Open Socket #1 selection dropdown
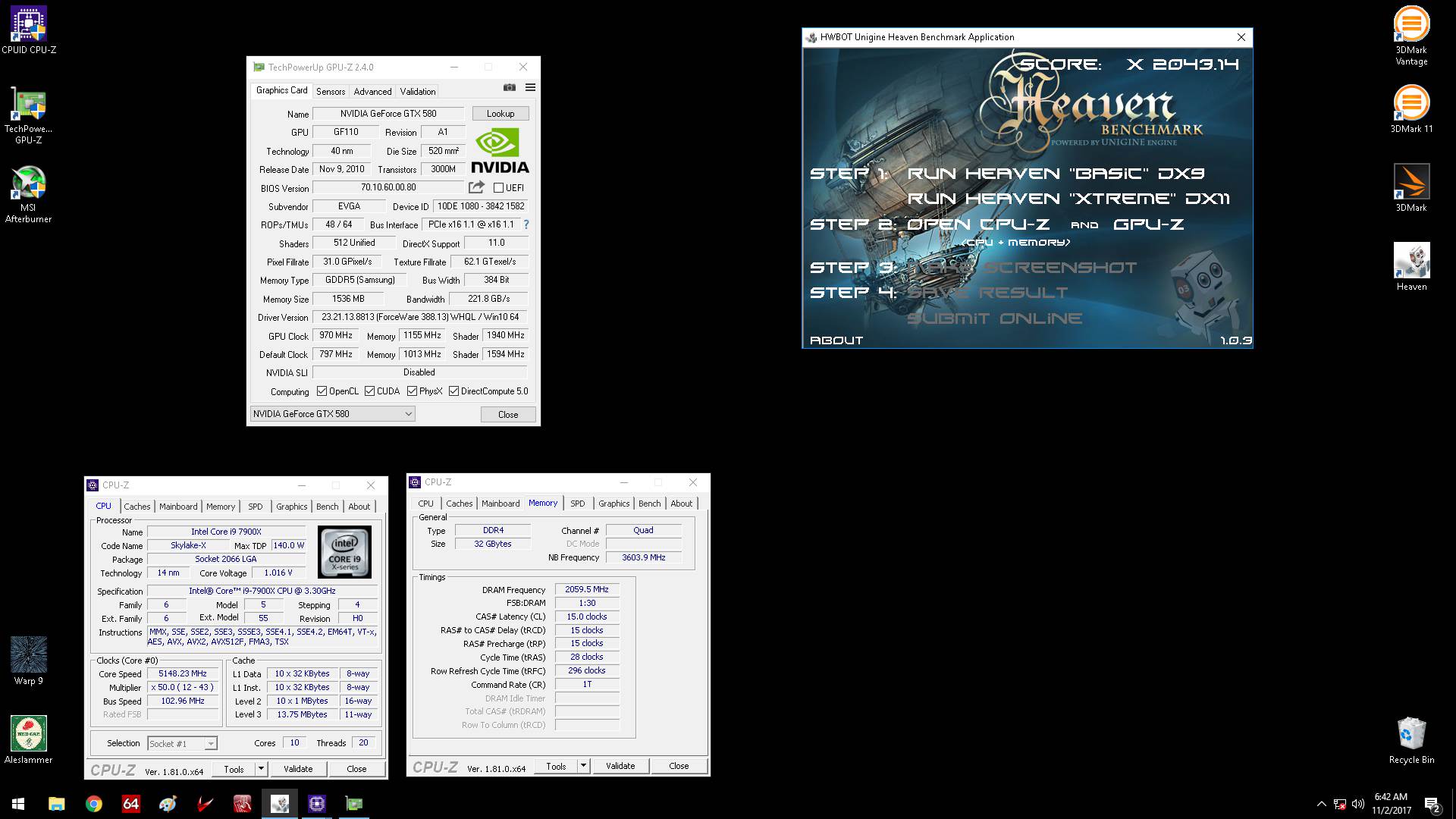 (x=183, y=744)
